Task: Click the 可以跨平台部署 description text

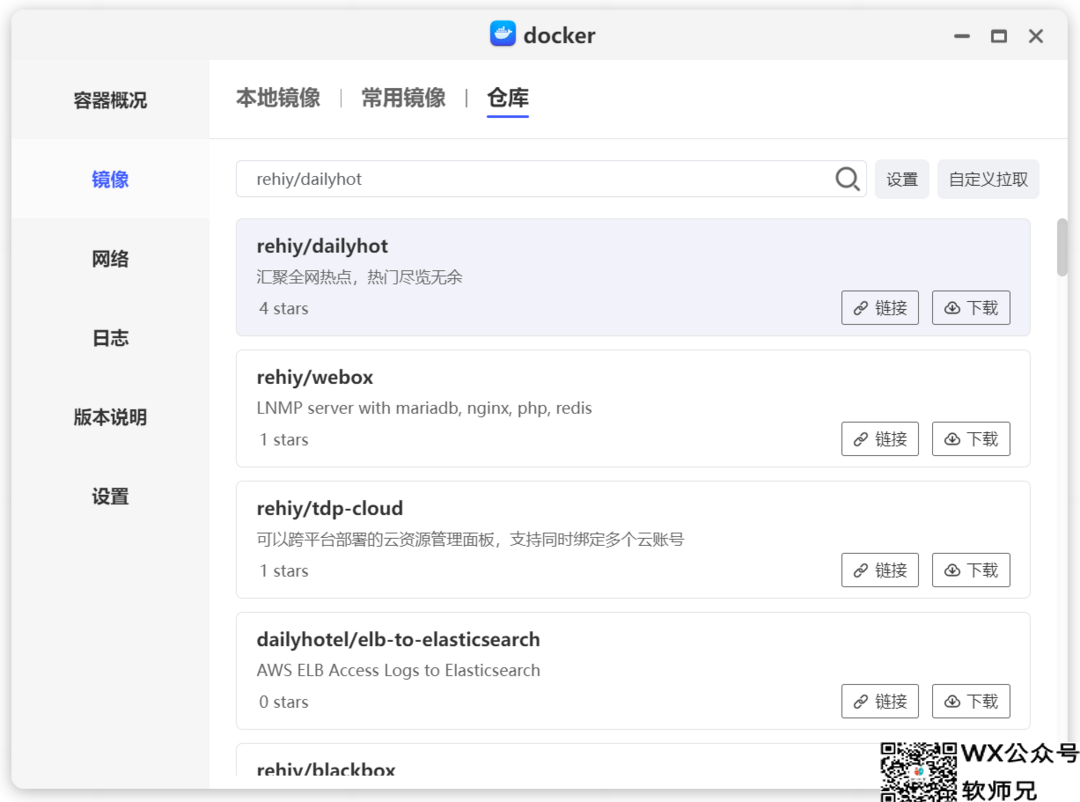Action: tap(470, 539)
